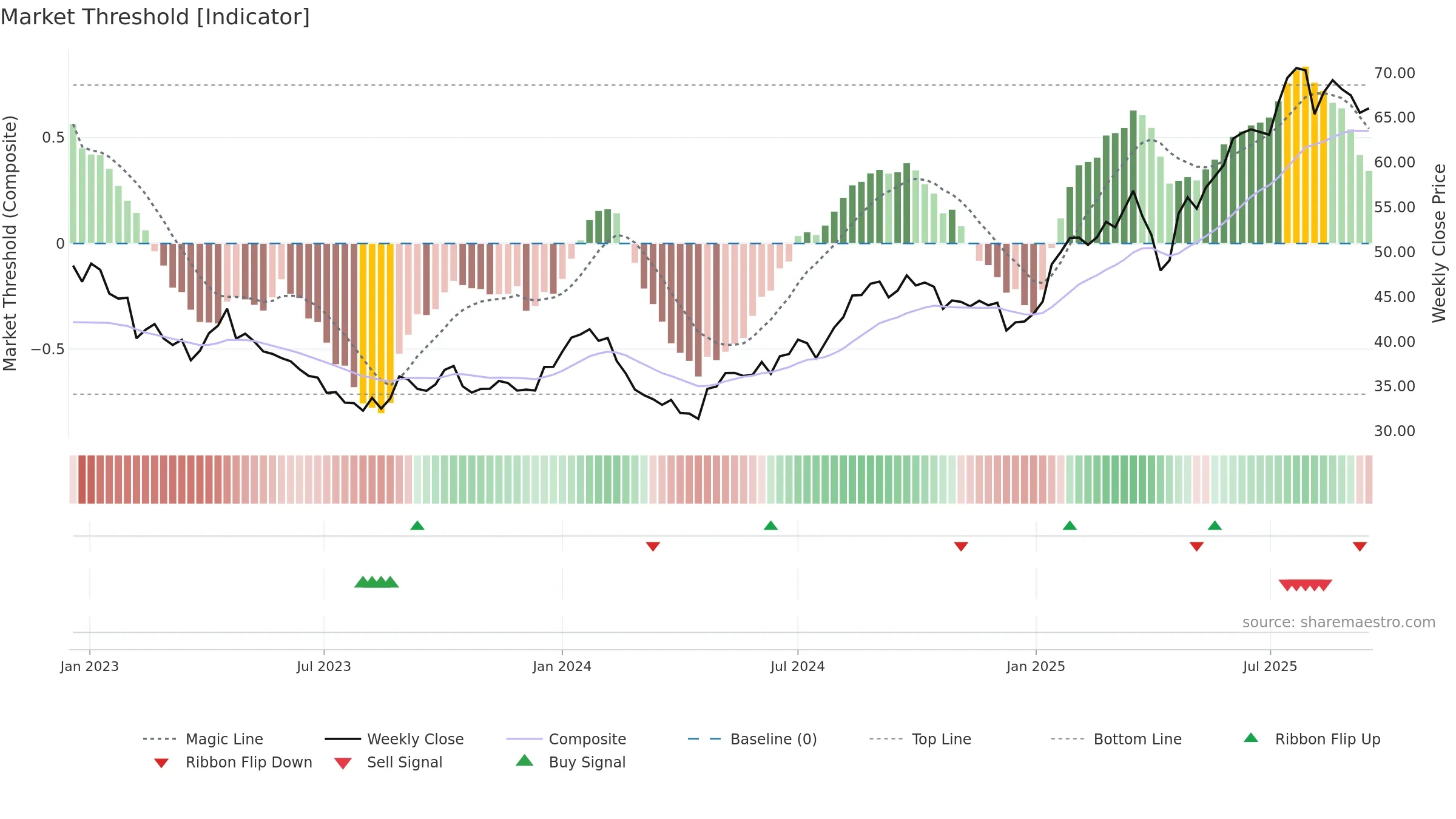
Task: Click the 35.00 price axis label
Action: pyautogui.click(x=1395, y=386)
